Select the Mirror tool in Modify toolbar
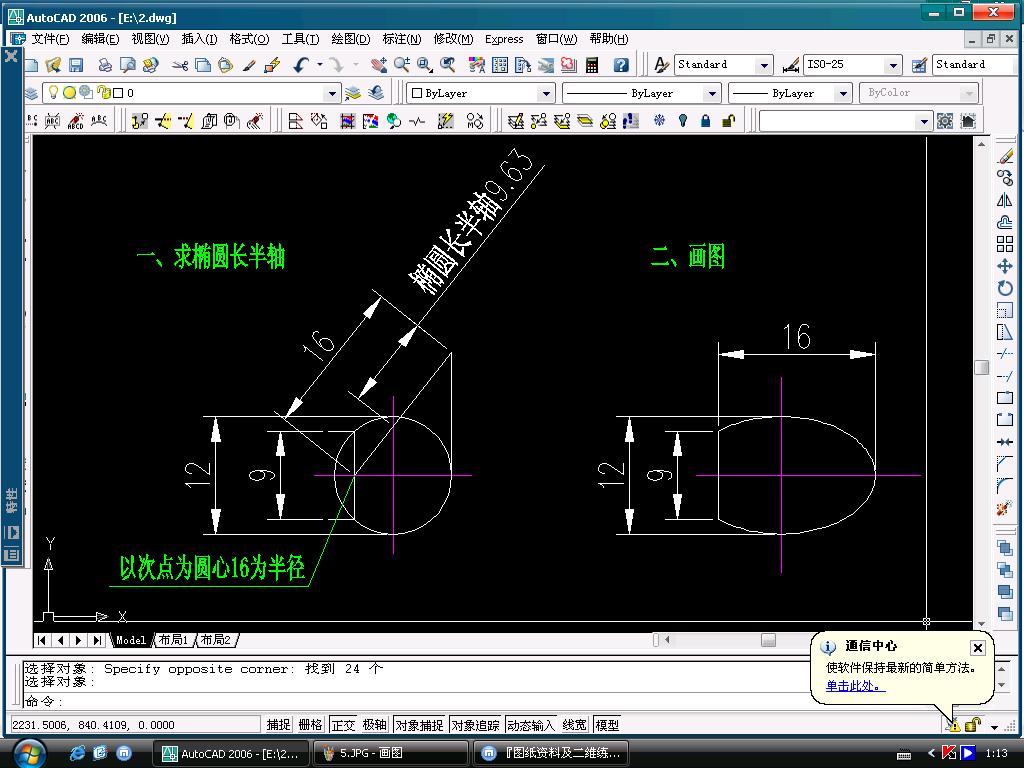Screen dimensions: 1024x768 click(1005, 200)
